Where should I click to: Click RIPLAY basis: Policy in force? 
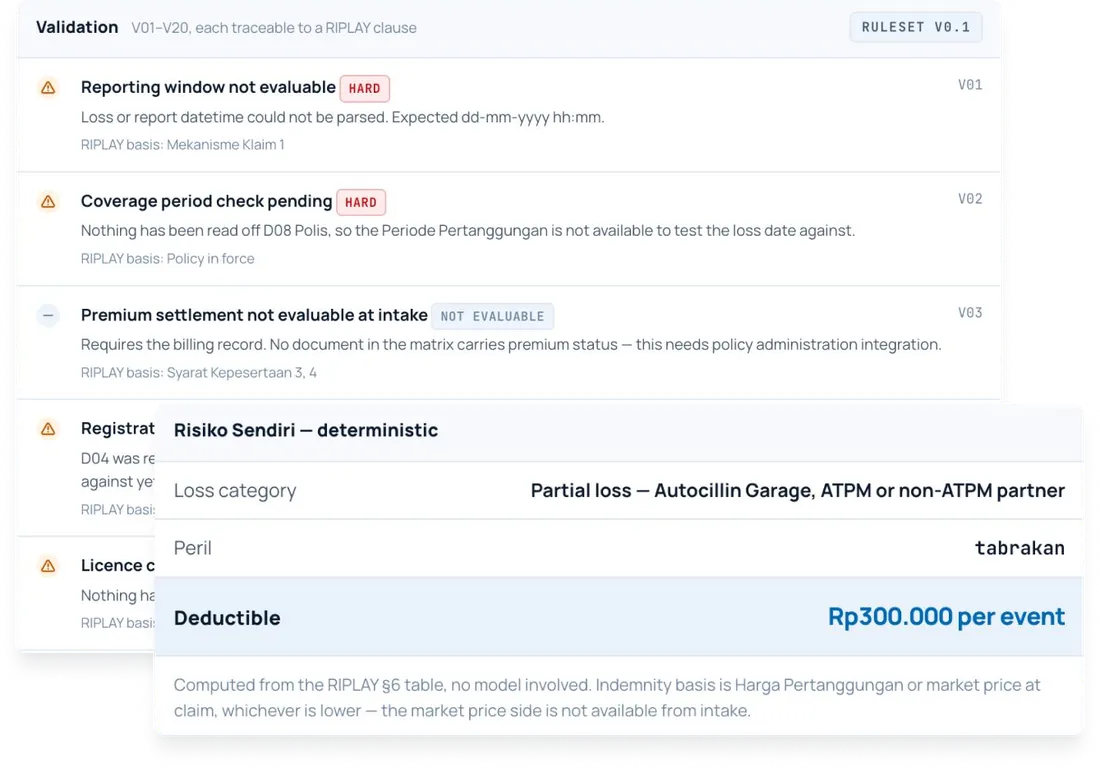[167, 259]
